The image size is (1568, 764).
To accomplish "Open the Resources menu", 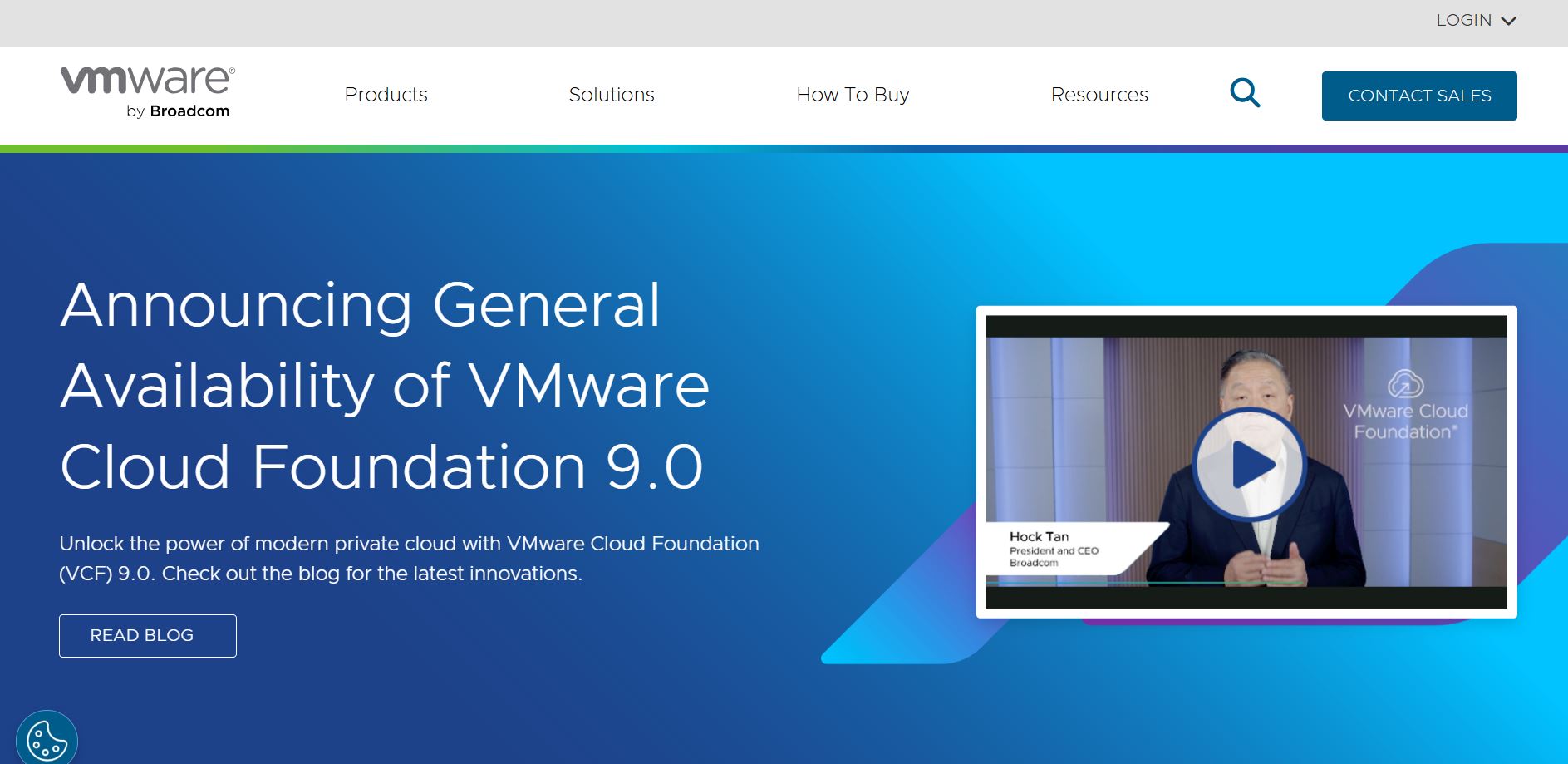I will point(1099,95).
